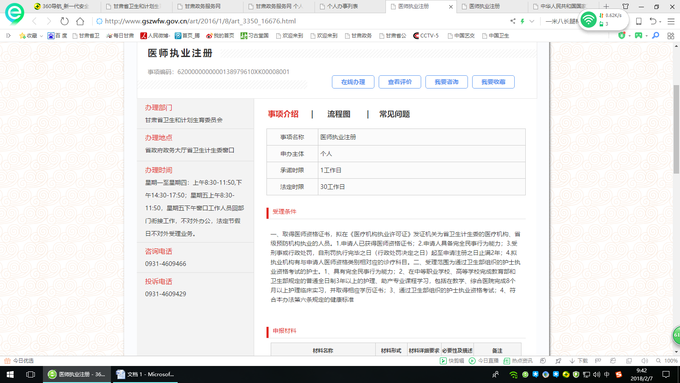Open a new browser tab

606,7
